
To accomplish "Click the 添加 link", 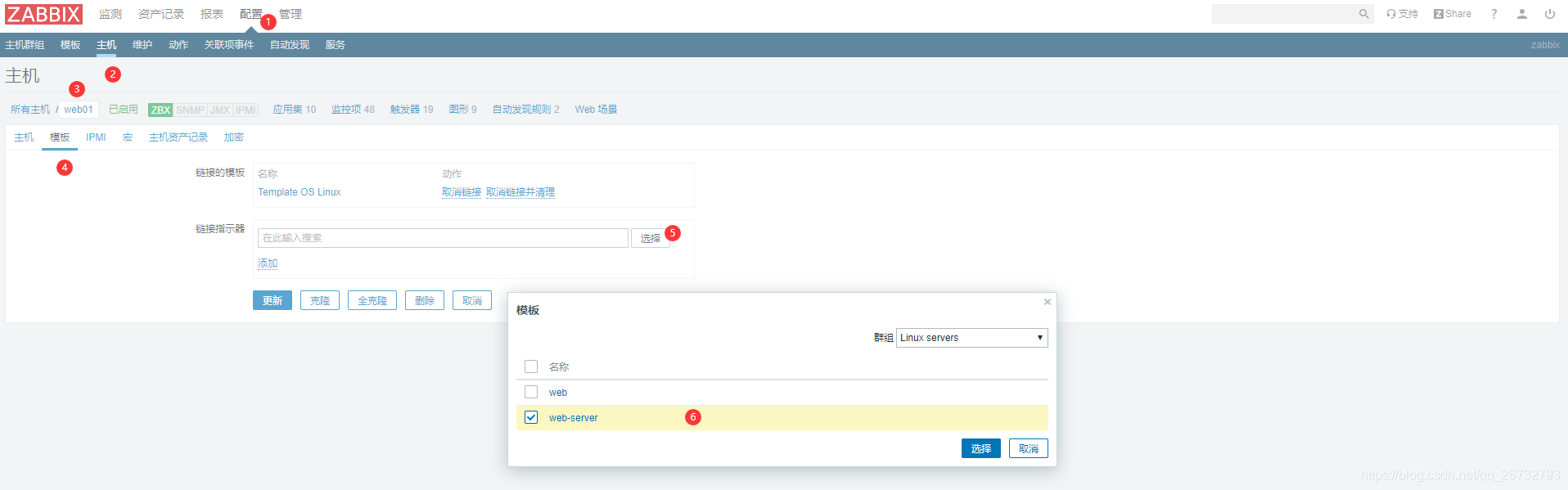I will [268, 263].
